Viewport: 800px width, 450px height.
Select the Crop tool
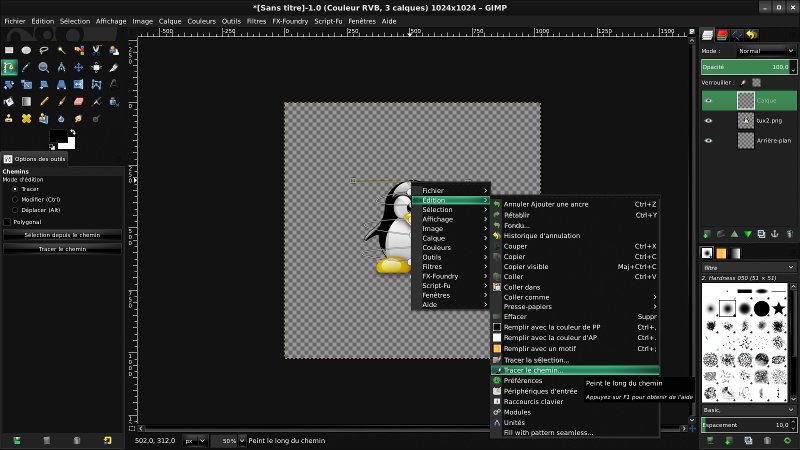(x=113, y=67)
